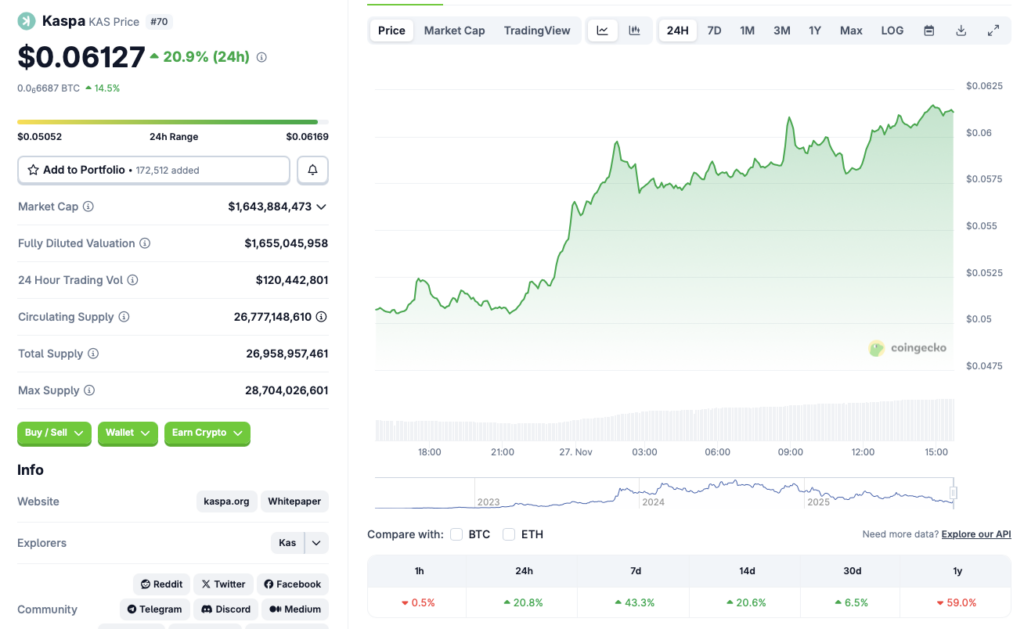Open the Kaspa Whitepaper link

pos(294,501)
